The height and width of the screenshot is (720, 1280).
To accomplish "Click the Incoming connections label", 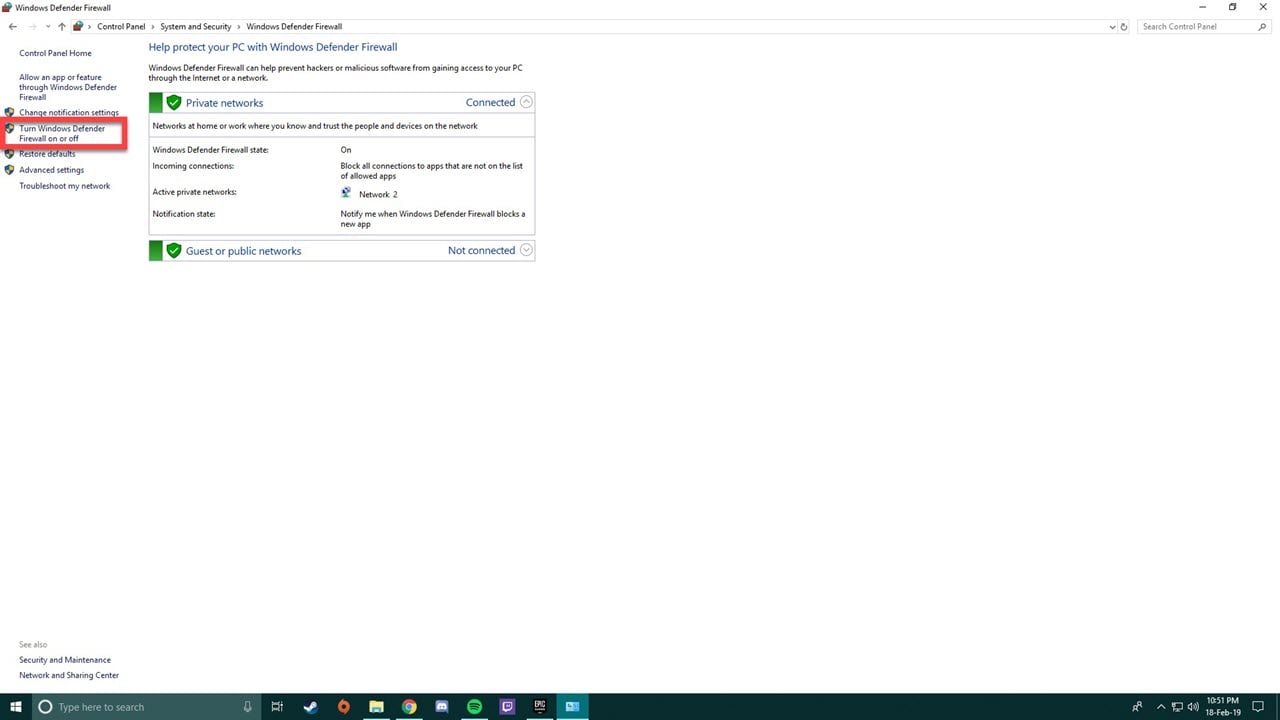I will [x=193, y=166].
